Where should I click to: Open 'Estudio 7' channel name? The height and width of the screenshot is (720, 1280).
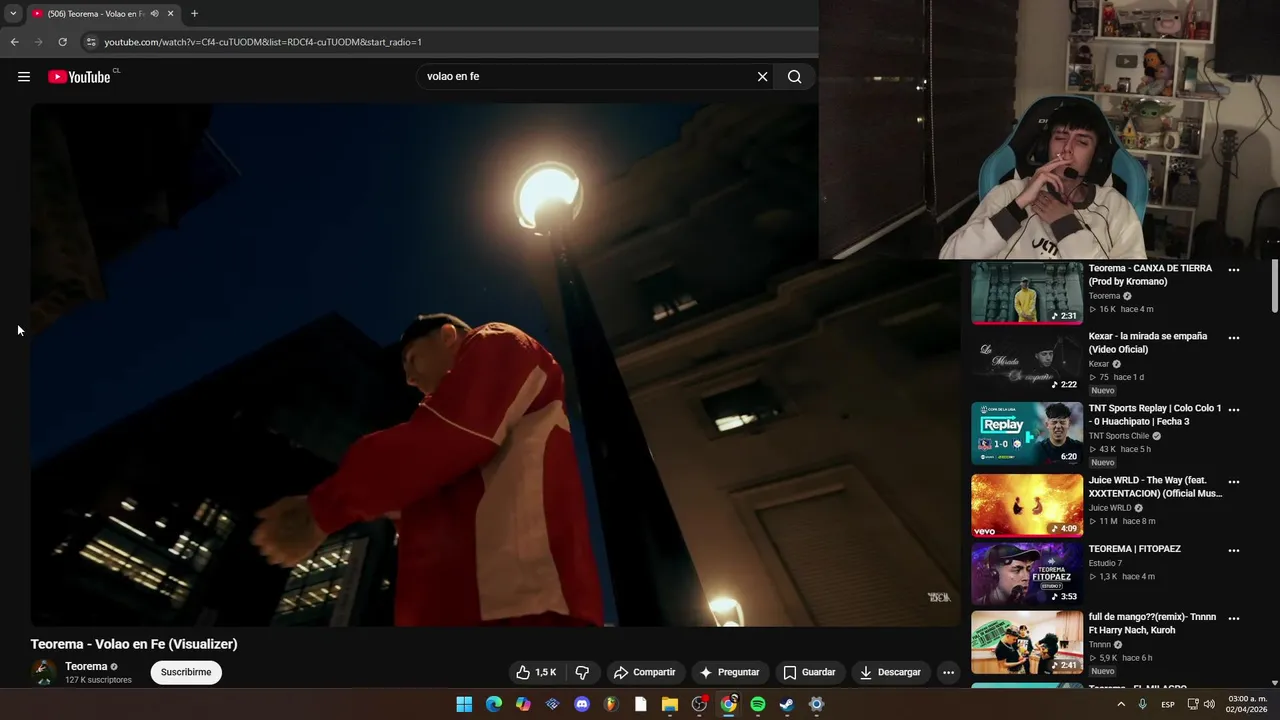click(1105, 563)
